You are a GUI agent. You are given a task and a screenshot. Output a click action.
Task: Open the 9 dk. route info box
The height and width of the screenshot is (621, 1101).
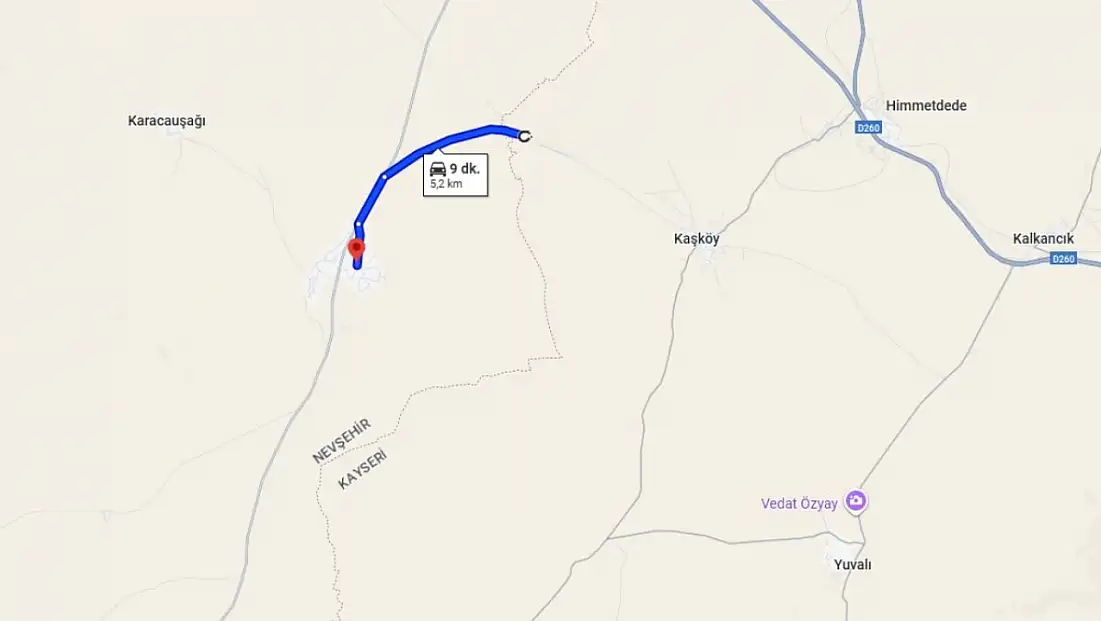(x=455, y=175)
